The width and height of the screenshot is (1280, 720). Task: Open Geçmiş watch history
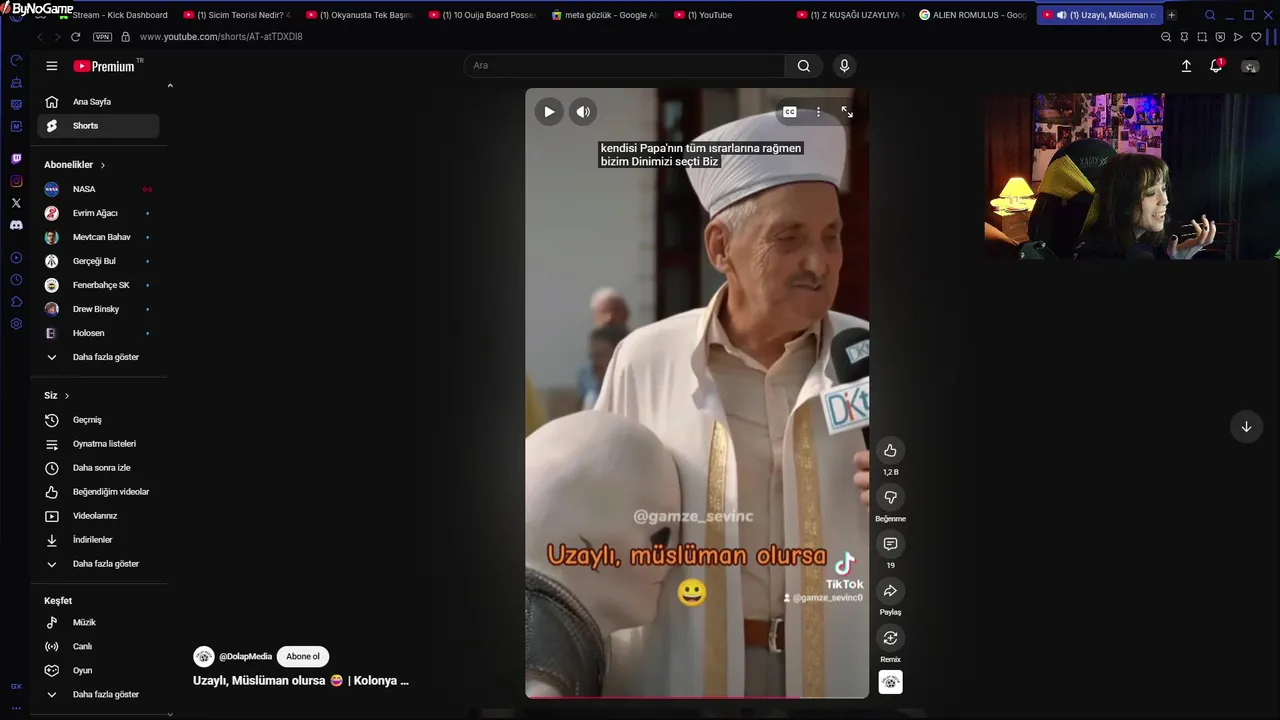pyautogui.click(x=98, y=420)
